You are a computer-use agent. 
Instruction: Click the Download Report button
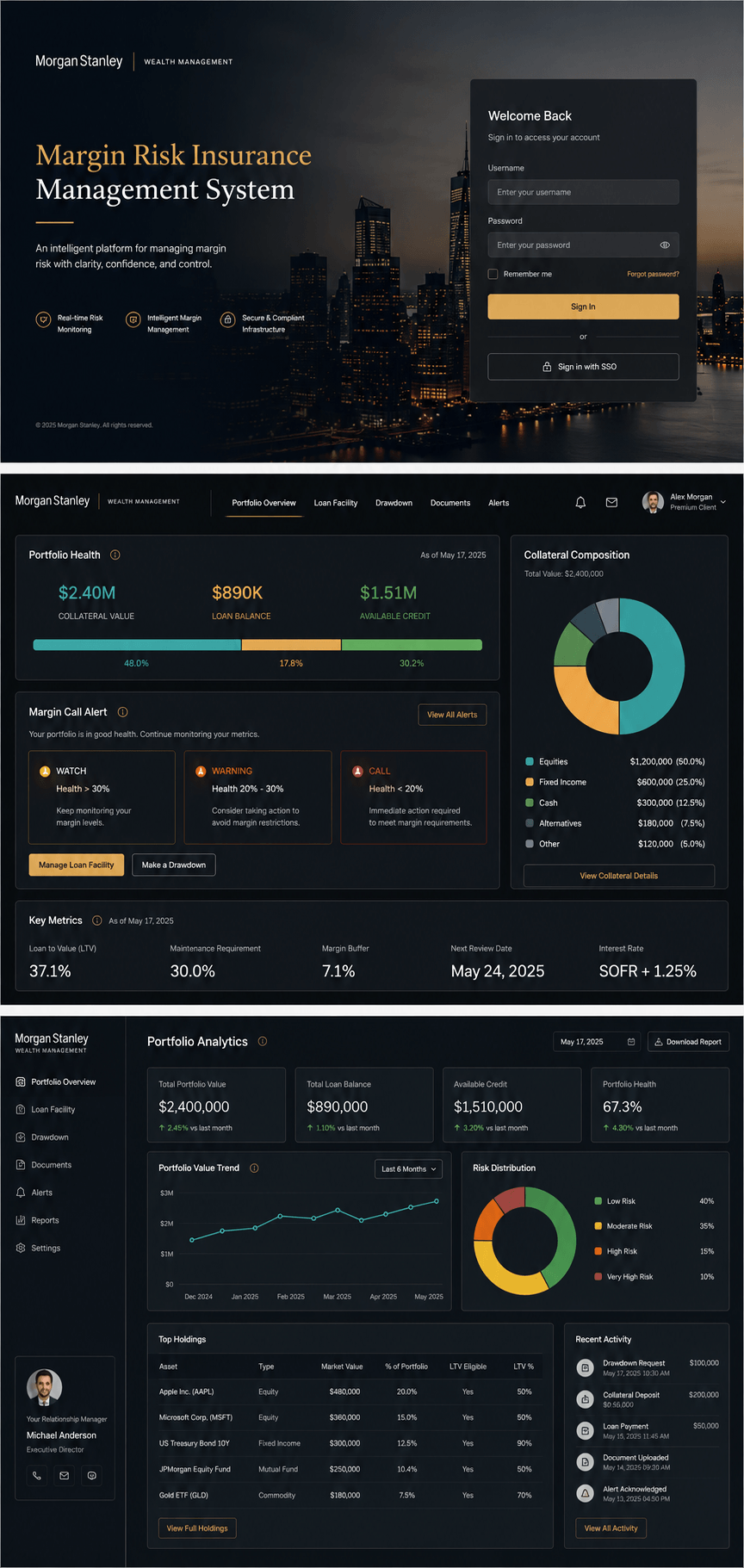click(x=688, y=1042)
